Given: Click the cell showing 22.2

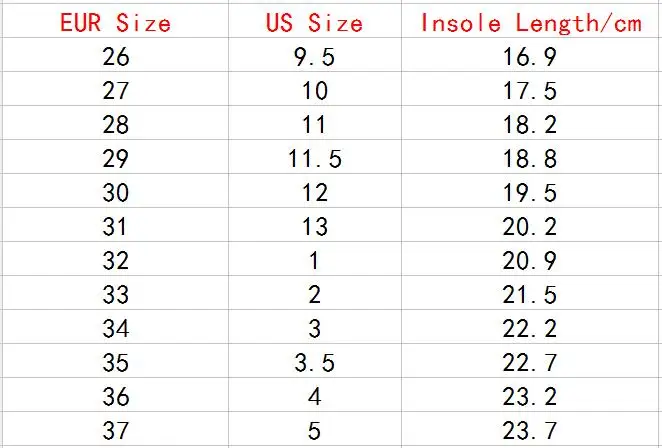Looking at the screenshot, I should click(532, 327).
